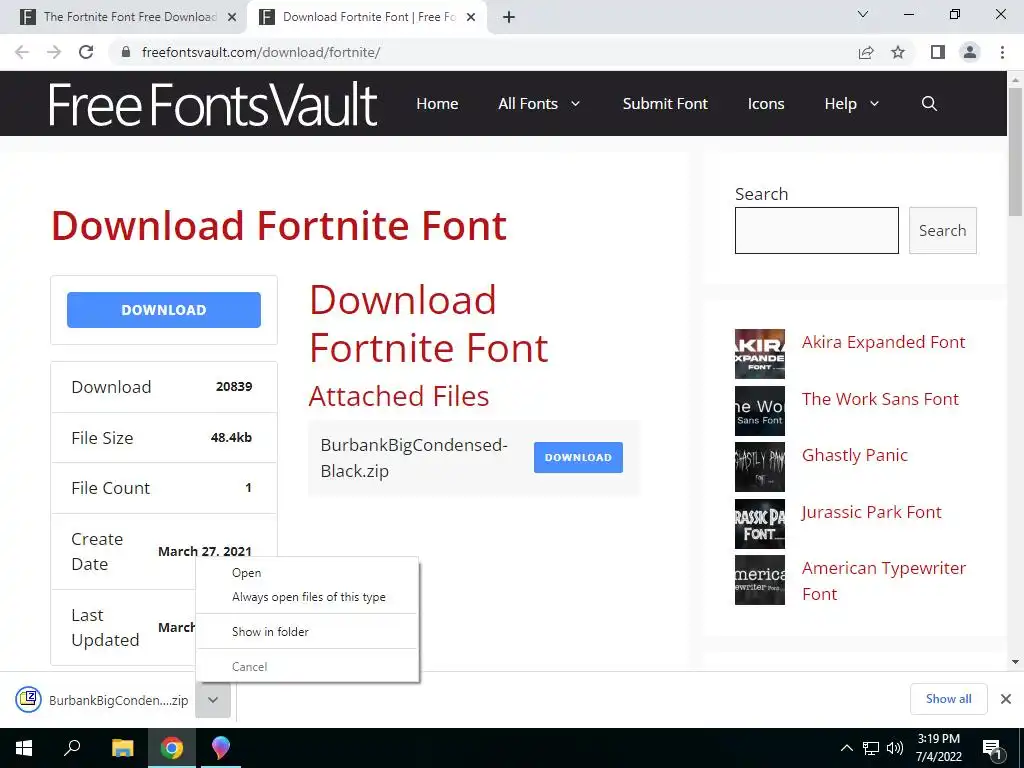Click the '20839' download count value

pos(234,387)
